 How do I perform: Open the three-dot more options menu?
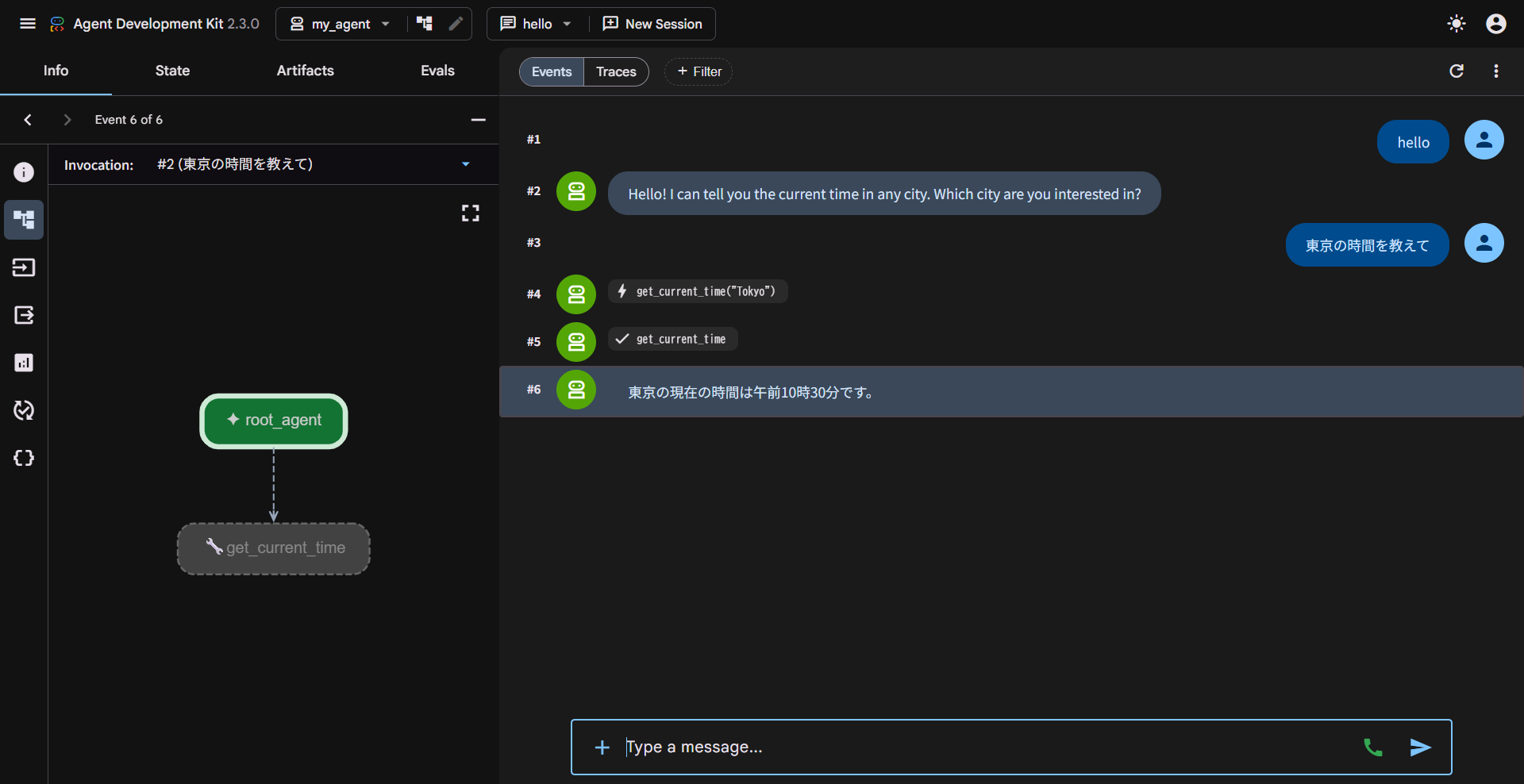pos(1496,71)
